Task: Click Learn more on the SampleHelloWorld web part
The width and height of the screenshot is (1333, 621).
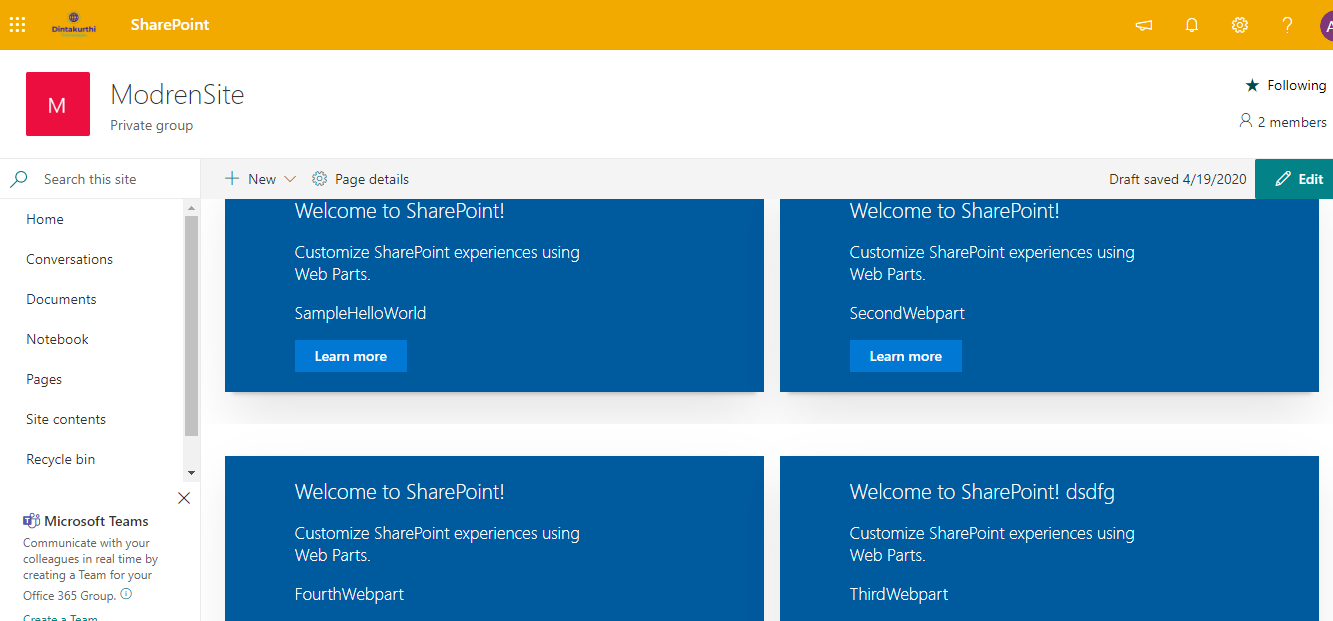Action: 350,355
